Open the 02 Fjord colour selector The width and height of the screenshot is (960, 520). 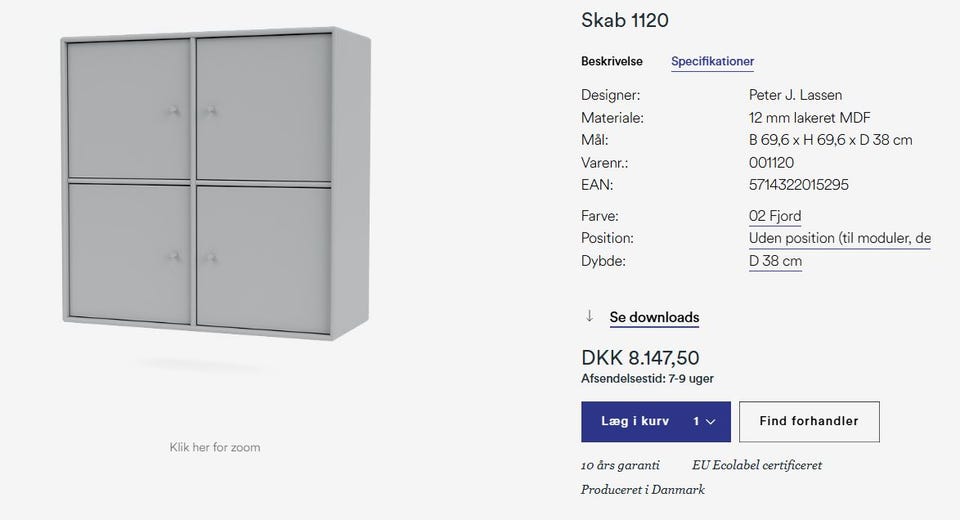point(775,216)
